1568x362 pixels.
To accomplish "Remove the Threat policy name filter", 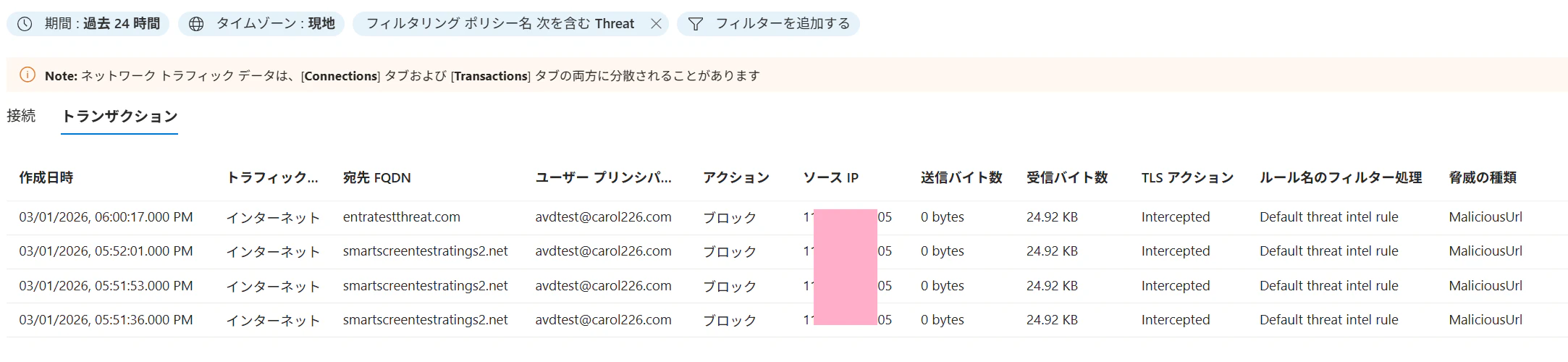I will 656,24.
